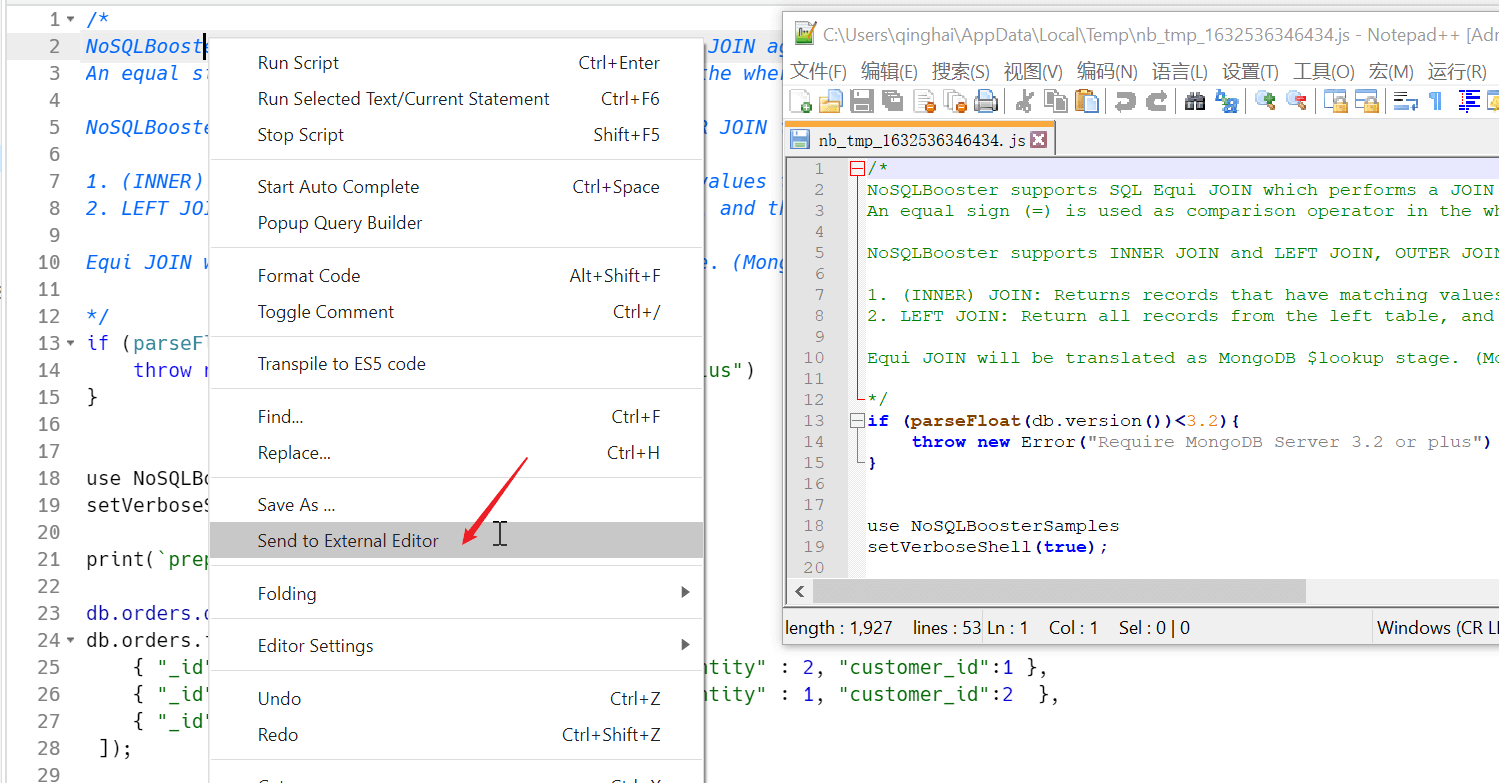The width and height of the screenshot is (1499, 783).
Task: Click 'Windows (CR LF' status bar entry
Action: (x=1437, y=628)
